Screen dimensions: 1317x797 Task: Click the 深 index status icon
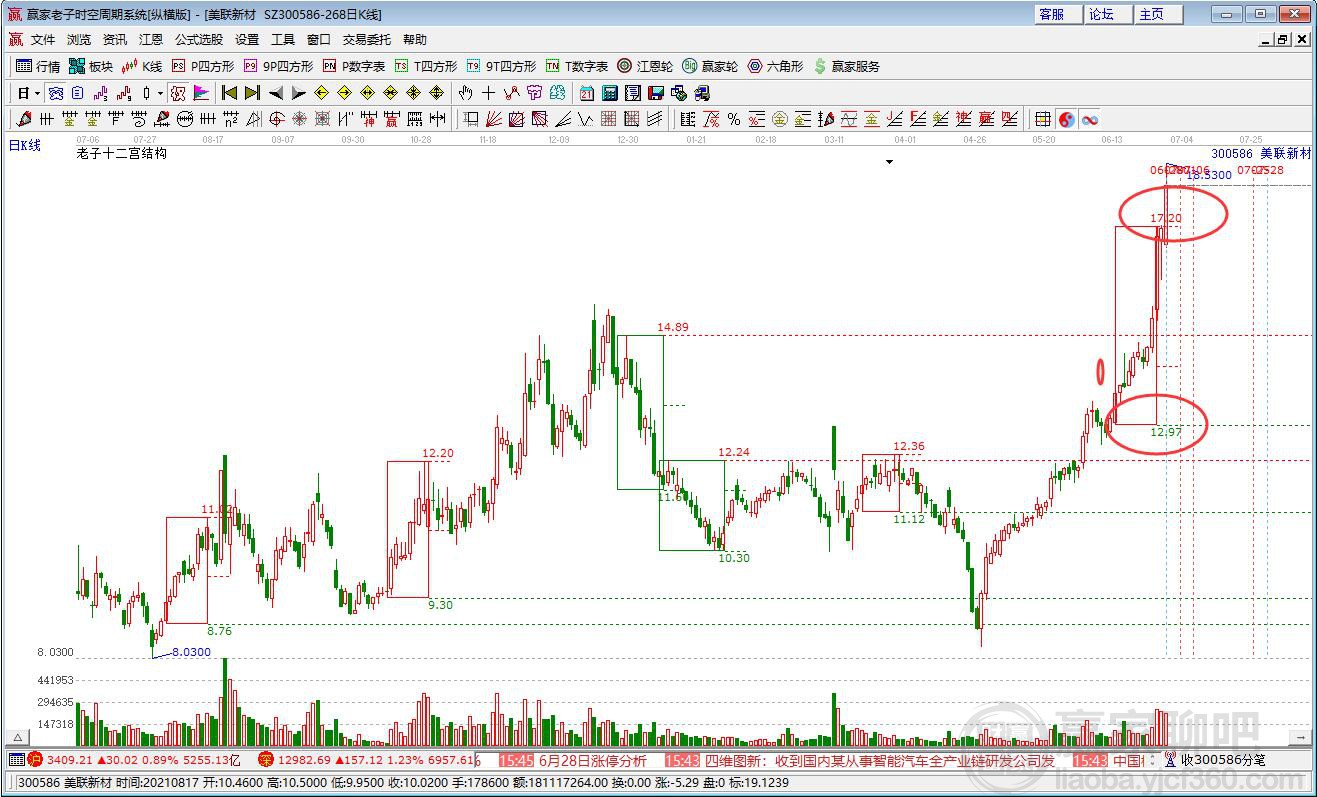266,760
